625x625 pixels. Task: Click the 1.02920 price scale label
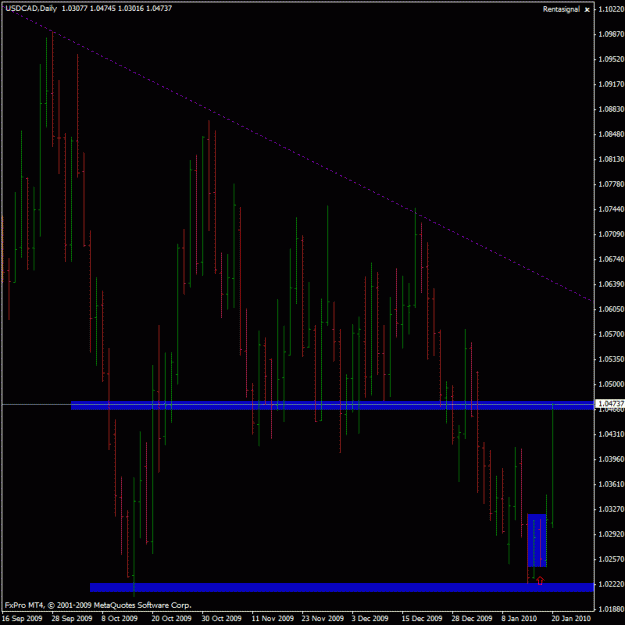pos(611,534)
